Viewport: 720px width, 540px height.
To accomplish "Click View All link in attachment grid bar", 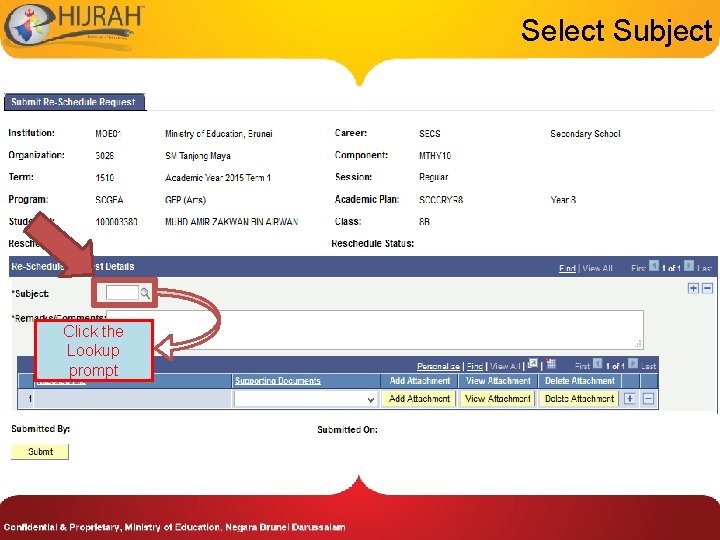I will (x=505, y=366).
